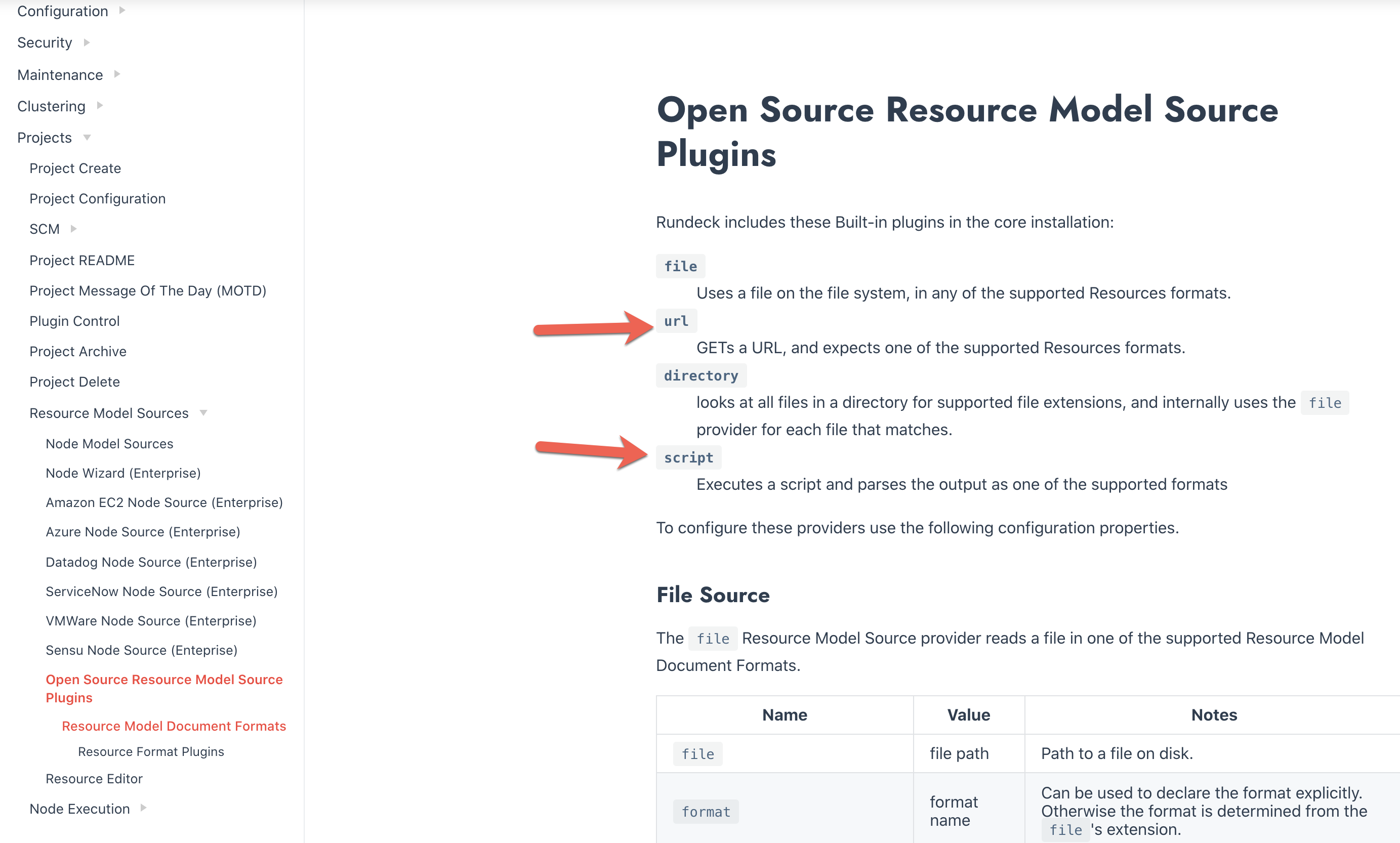Open the Amazon EC2 Node Source page
The image size is (1400, 843).
(164, 502)
